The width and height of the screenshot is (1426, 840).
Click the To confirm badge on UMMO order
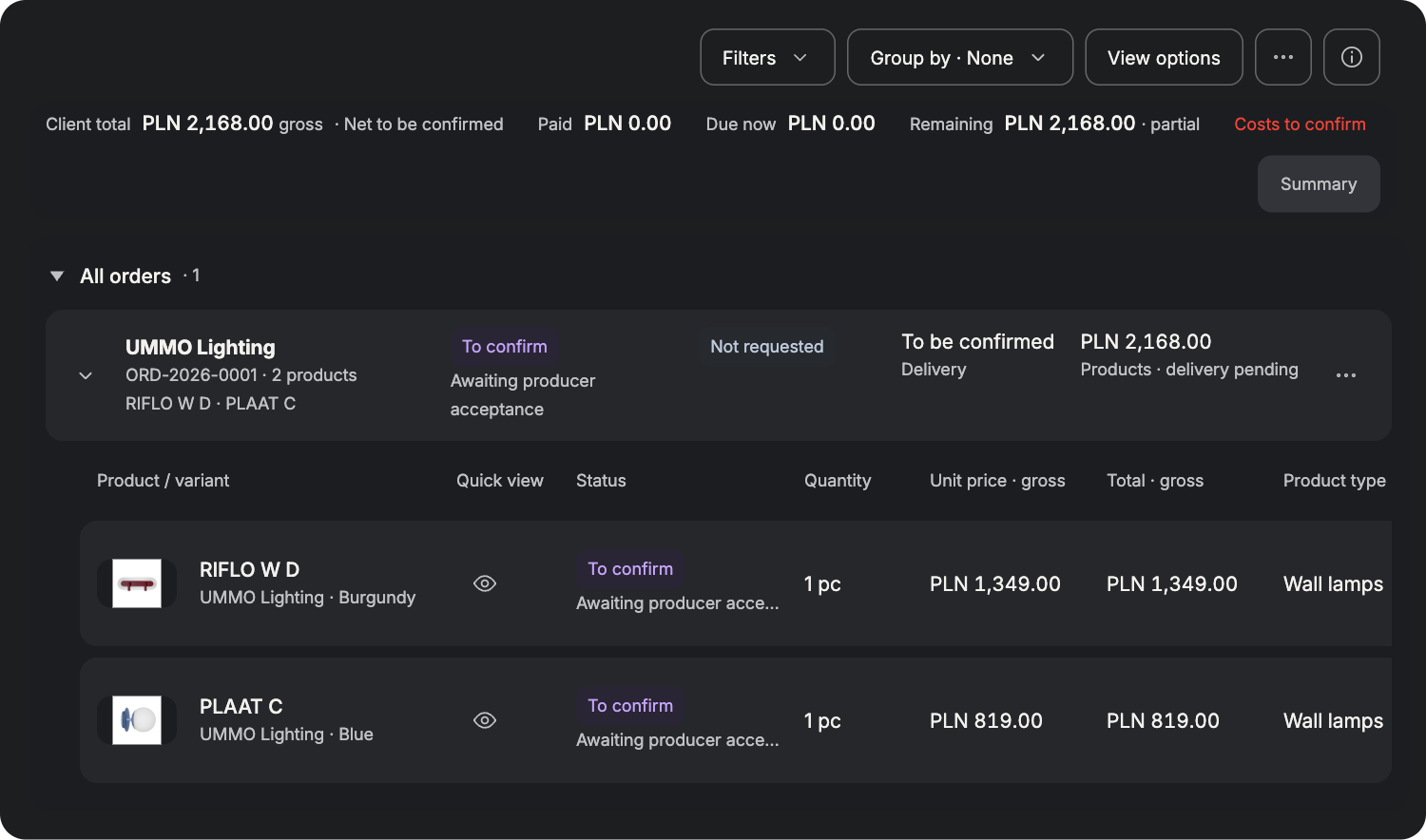click(505, 347)
